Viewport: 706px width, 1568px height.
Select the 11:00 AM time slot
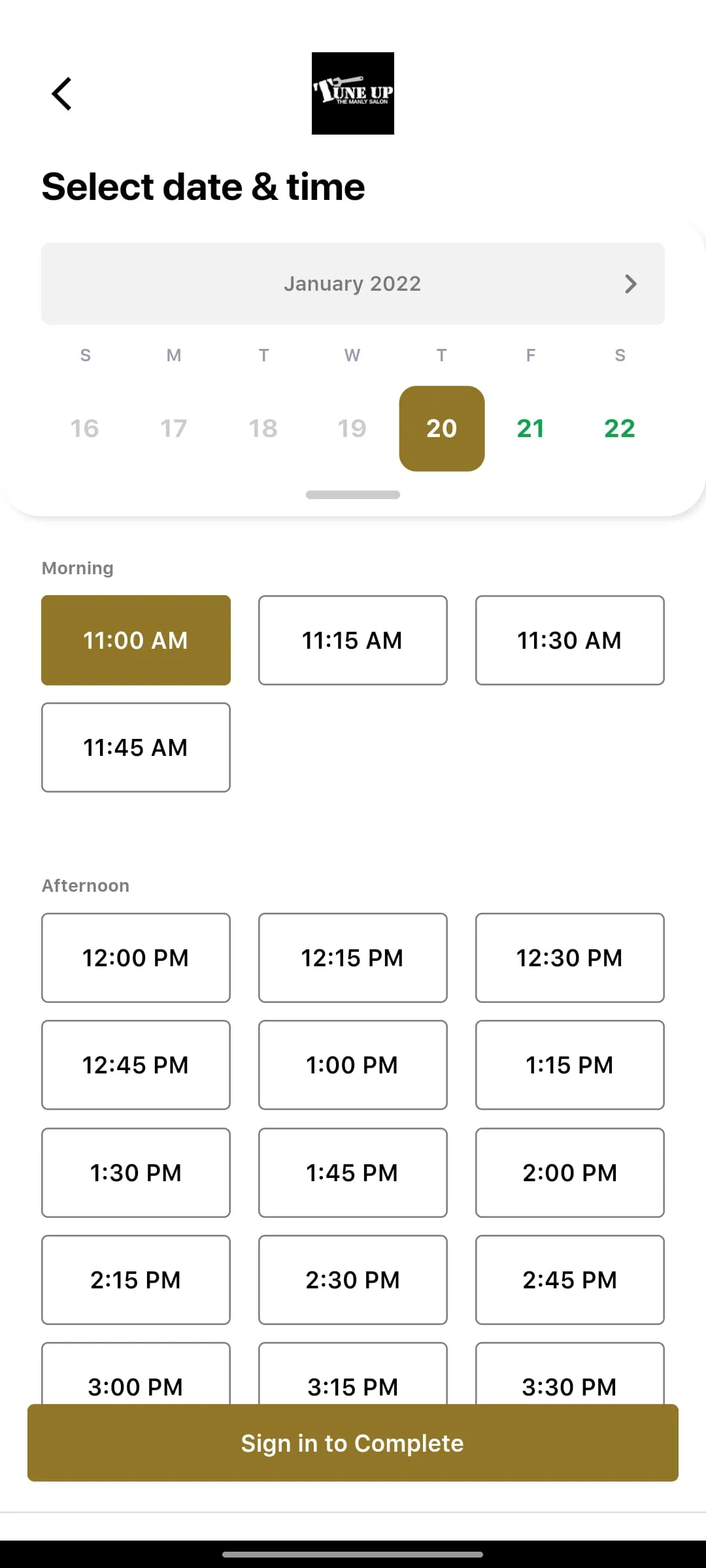[136, 640]
